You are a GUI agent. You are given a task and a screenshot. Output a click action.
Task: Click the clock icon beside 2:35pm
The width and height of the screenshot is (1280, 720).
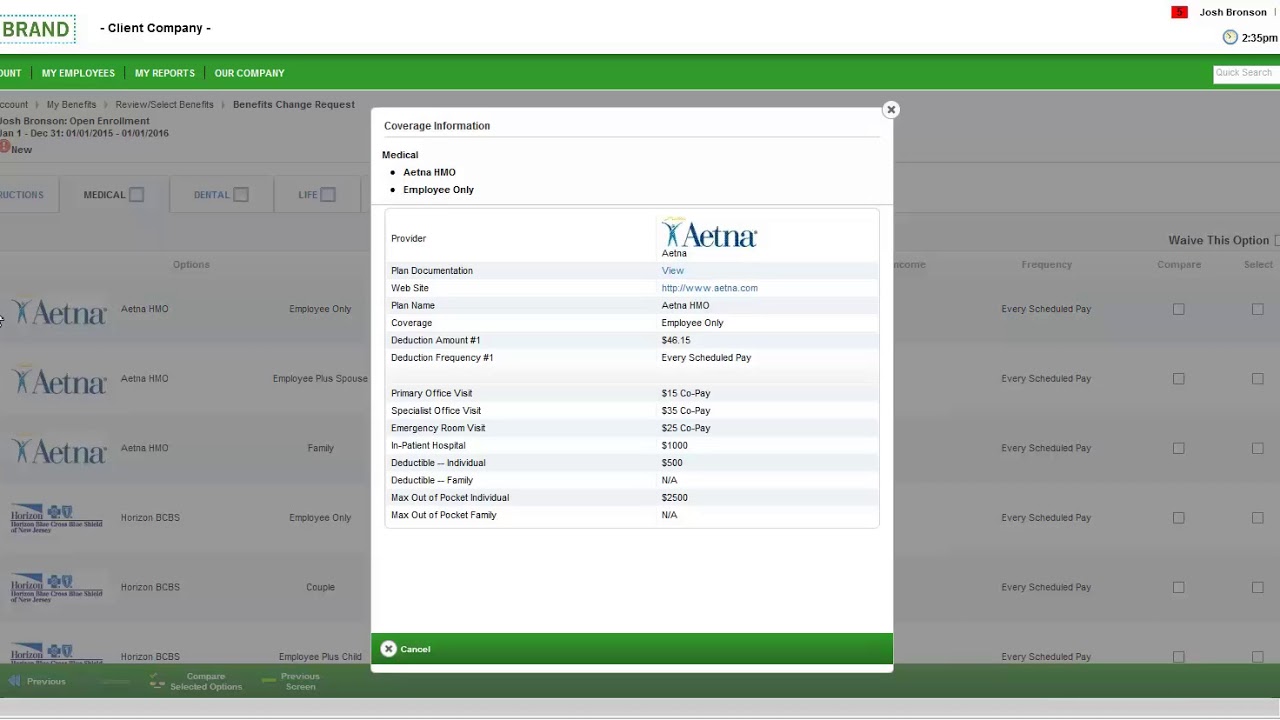coord(1230,37)
